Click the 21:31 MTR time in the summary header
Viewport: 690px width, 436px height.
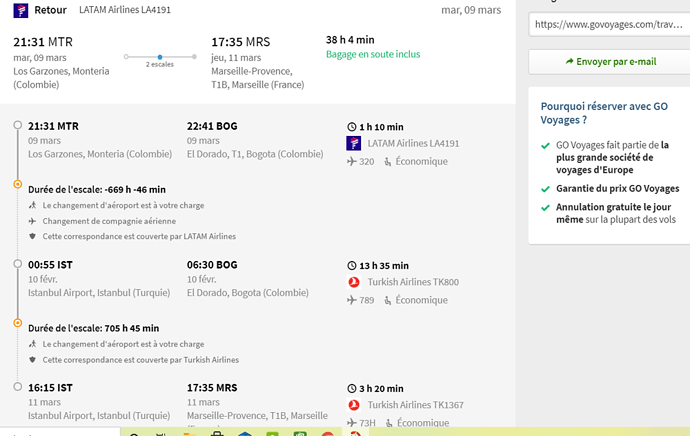[43, 42]
